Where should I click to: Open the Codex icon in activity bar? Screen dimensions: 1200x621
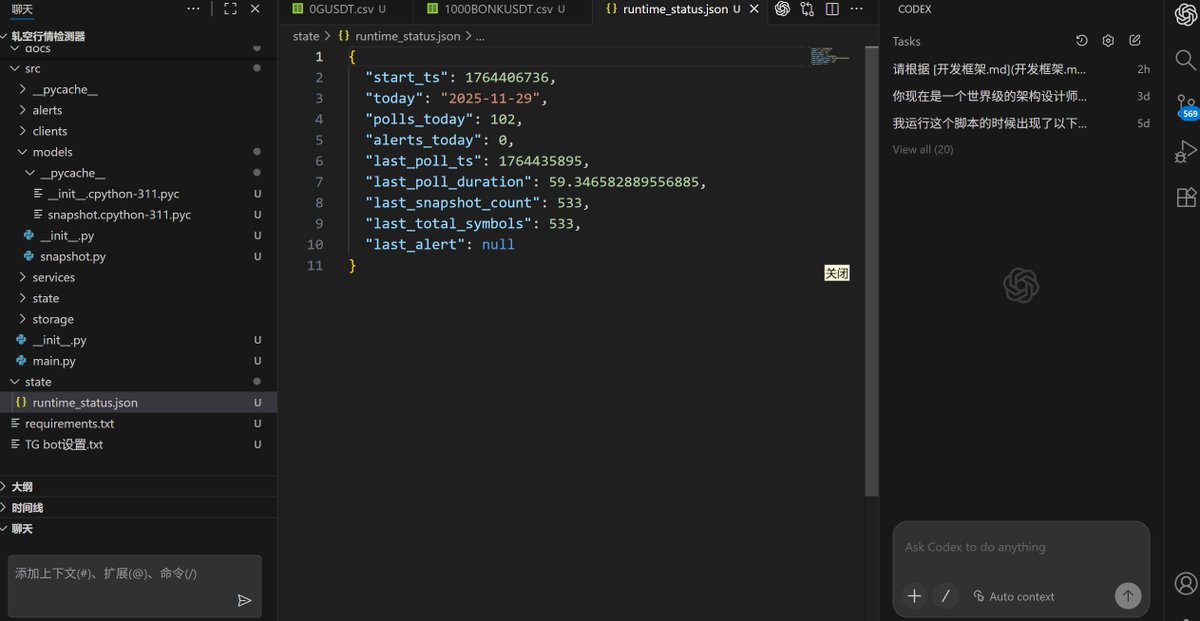coord(1186,14)
